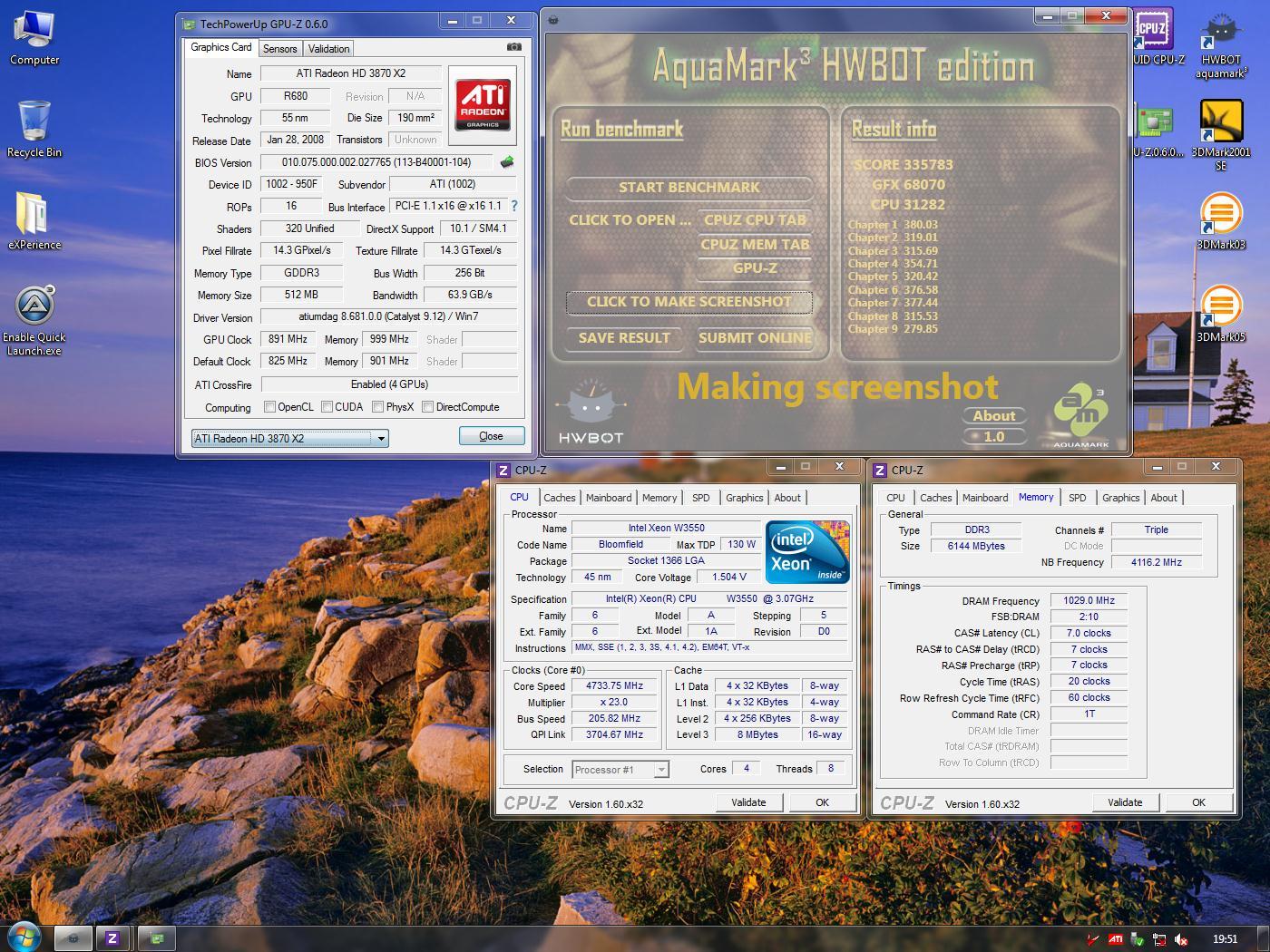Viewport: 1270px width, 952px height.
Task: Open the Processor #1 selection dropdown
Action: [620, 770]
